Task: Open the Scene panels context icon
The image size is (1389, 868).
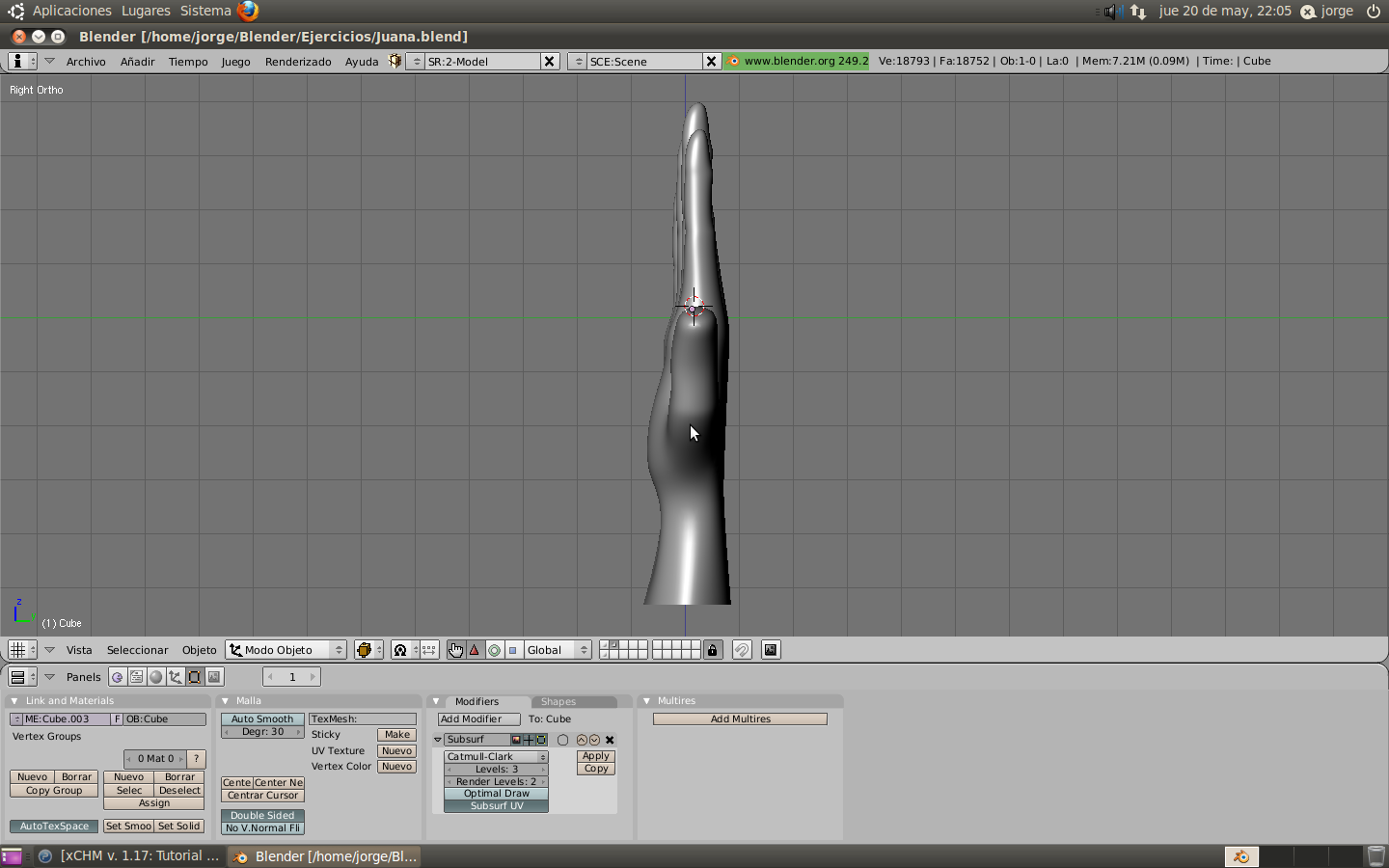Action: click(214, 677)
